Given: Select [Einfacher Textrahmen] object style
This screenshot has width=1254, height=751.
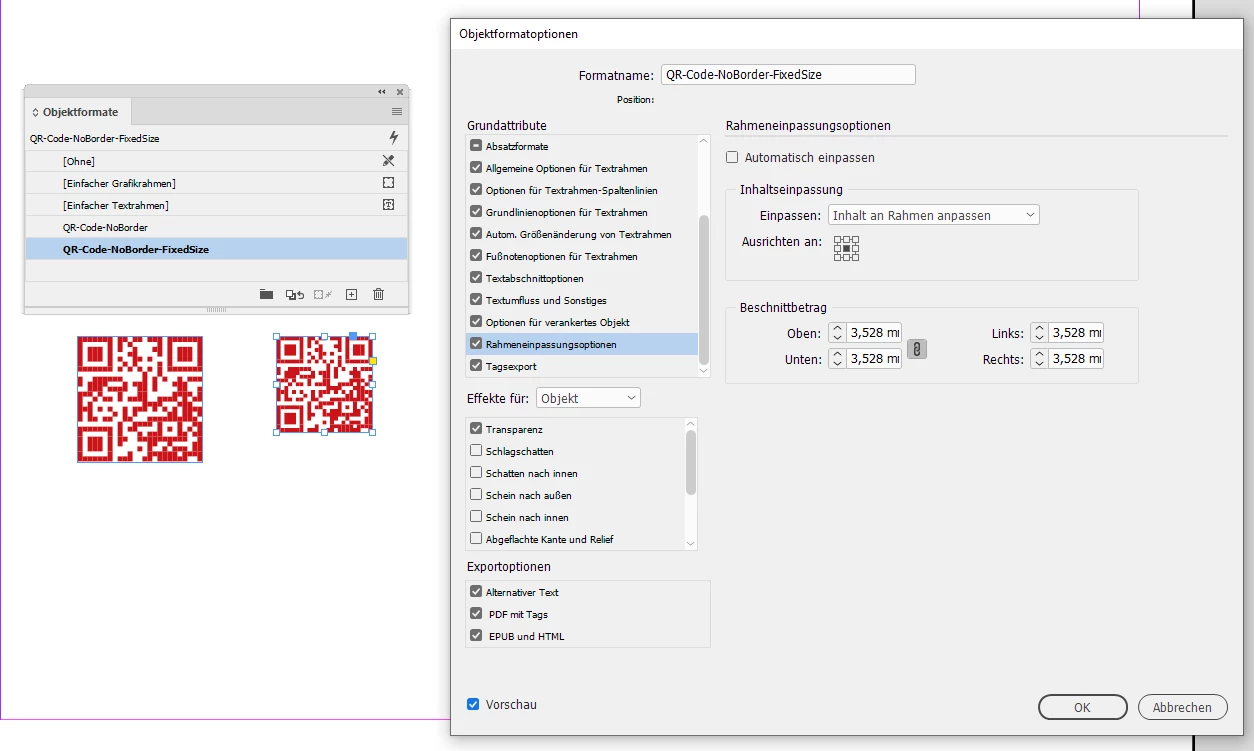Looking at the screenshot, I should (216, 205).
